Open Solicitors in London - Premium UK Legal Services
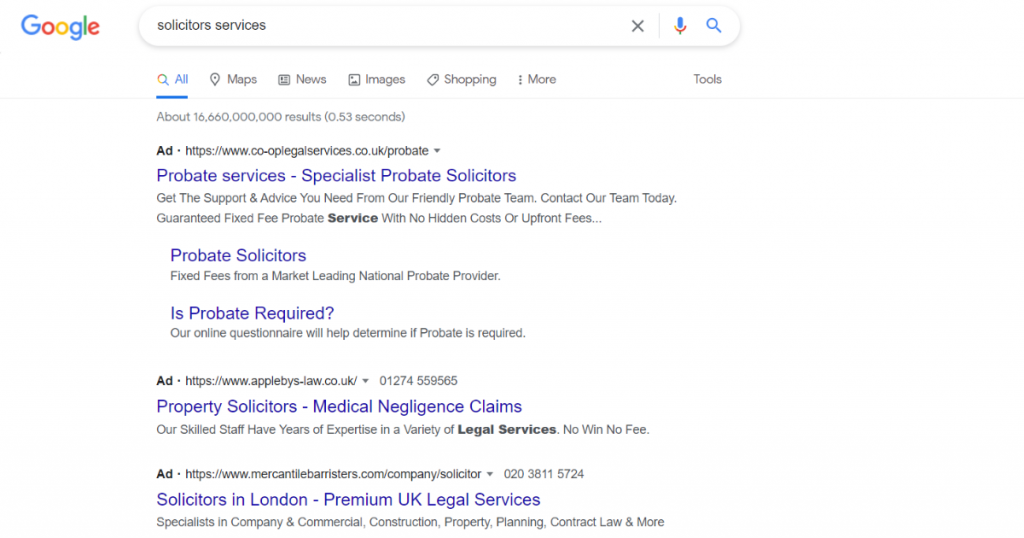Viewport: 1024px width, 538px height. point(348,499)
